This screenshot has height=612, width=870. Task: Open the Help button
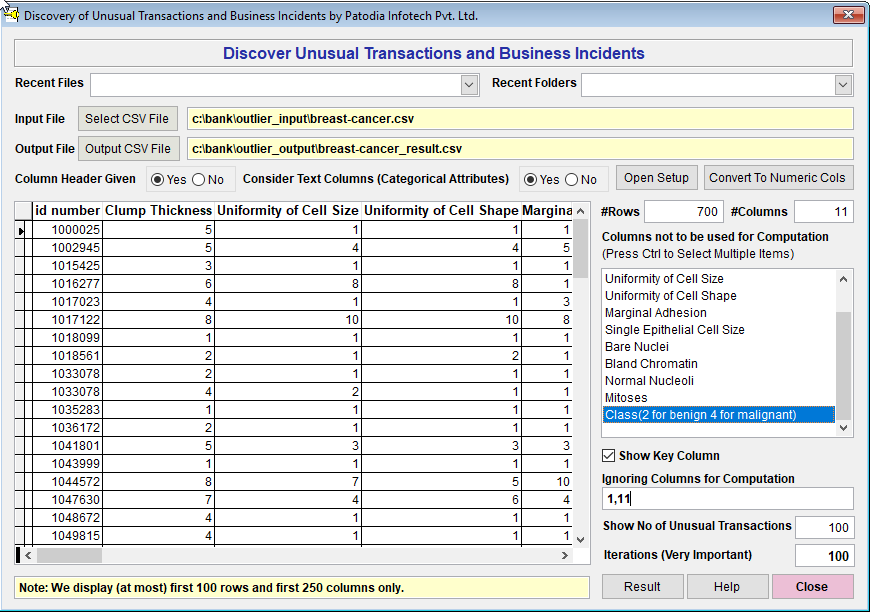tap(727, 587)
